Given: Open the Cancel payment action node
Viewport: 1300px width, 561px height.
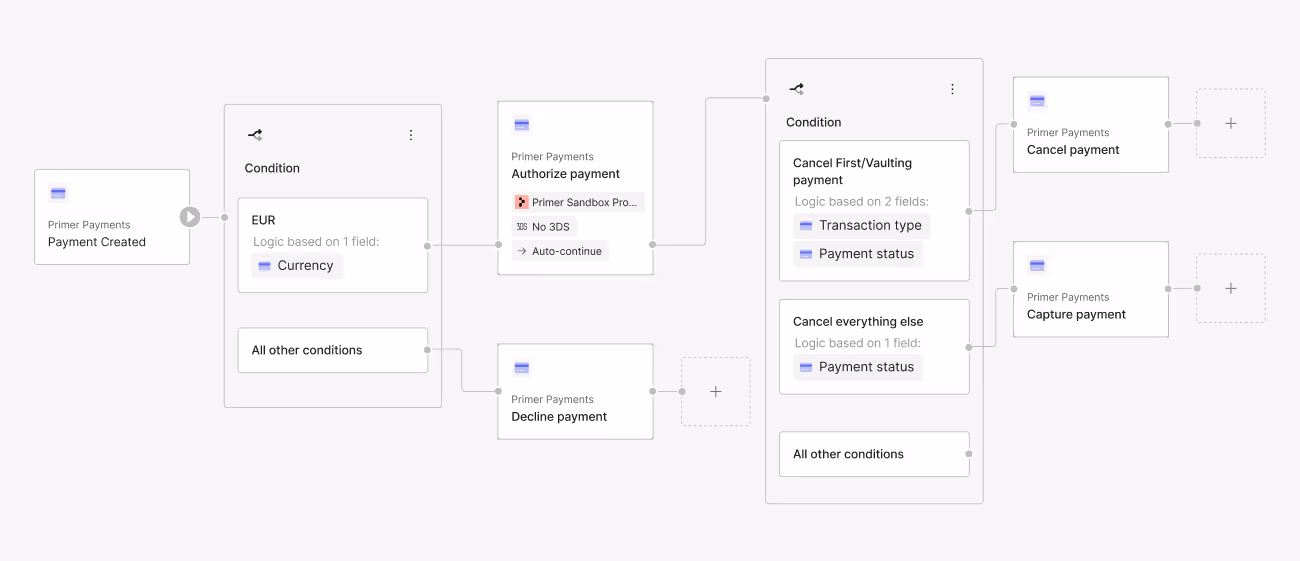Looking at the screenshot, I should click(1091, 125).
